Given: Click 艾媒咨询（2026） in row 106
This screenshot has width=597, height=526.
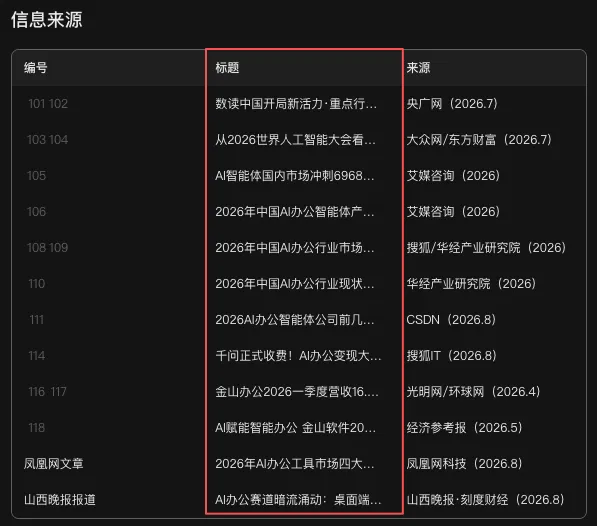Looking at the screenshot, I should pyautogui.click(x=453, y=212).
